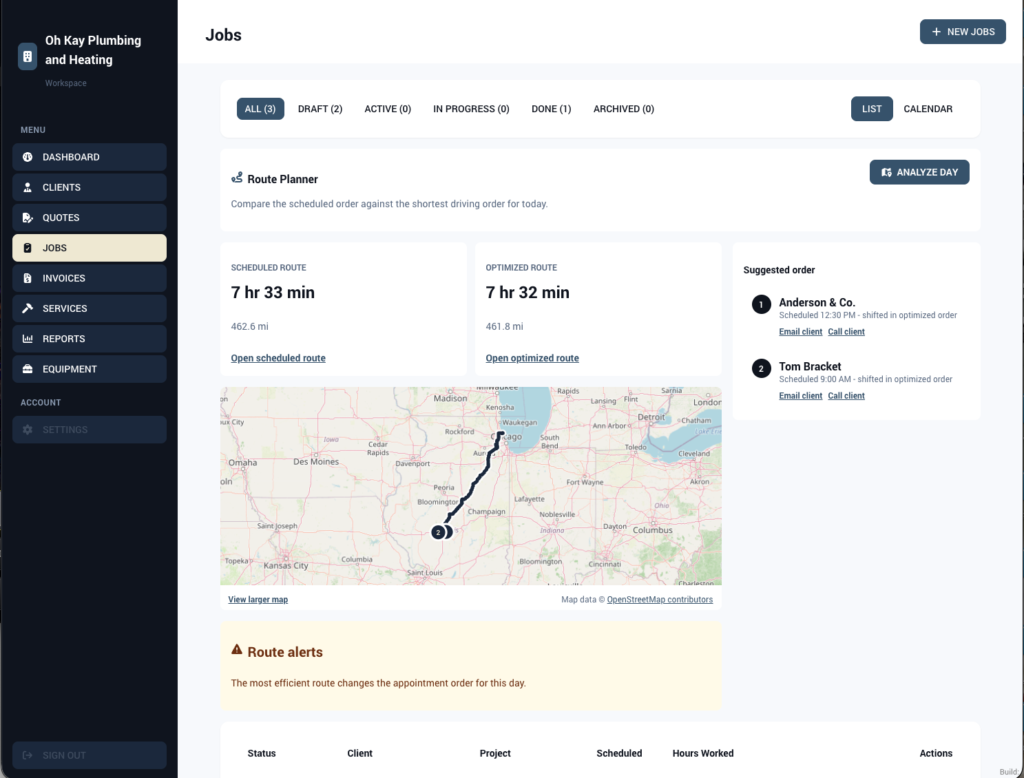1024x778 pixels.
Task: Open the Quotes section
Action: 89,218
